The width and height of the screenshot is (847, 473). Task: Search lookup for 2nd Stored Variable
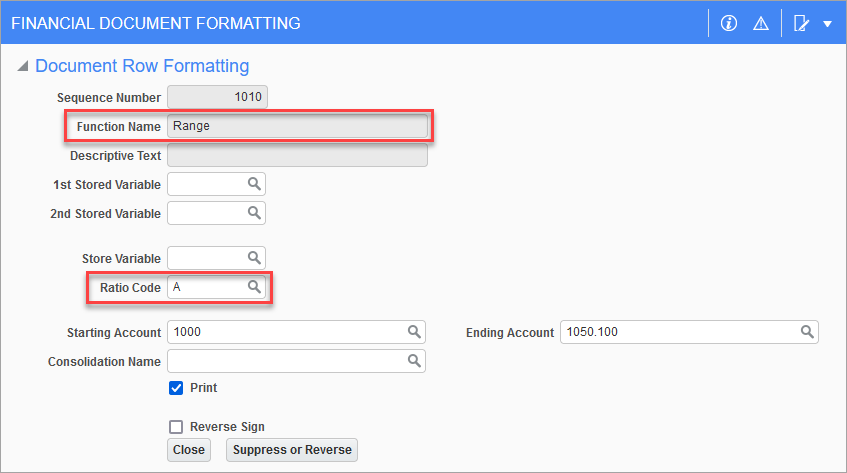(x=254, y=213)
